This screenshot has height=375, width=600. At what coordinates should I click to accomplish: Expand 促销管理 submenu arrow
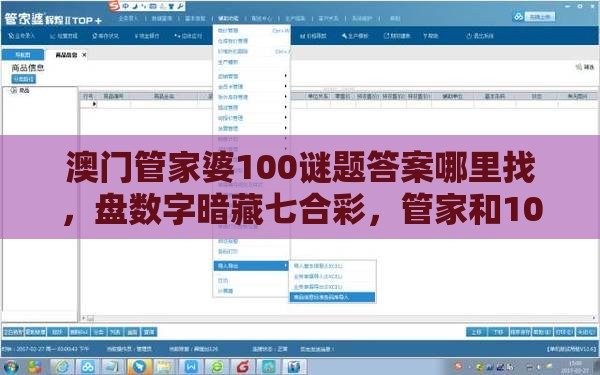click(x=285, y=76)
